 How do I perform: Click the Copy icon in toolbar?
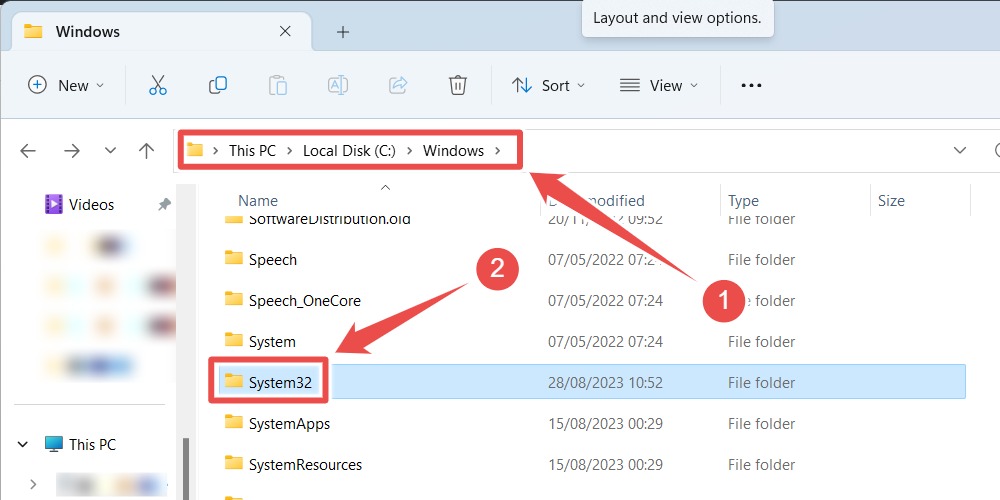click(x=217, y=85)
